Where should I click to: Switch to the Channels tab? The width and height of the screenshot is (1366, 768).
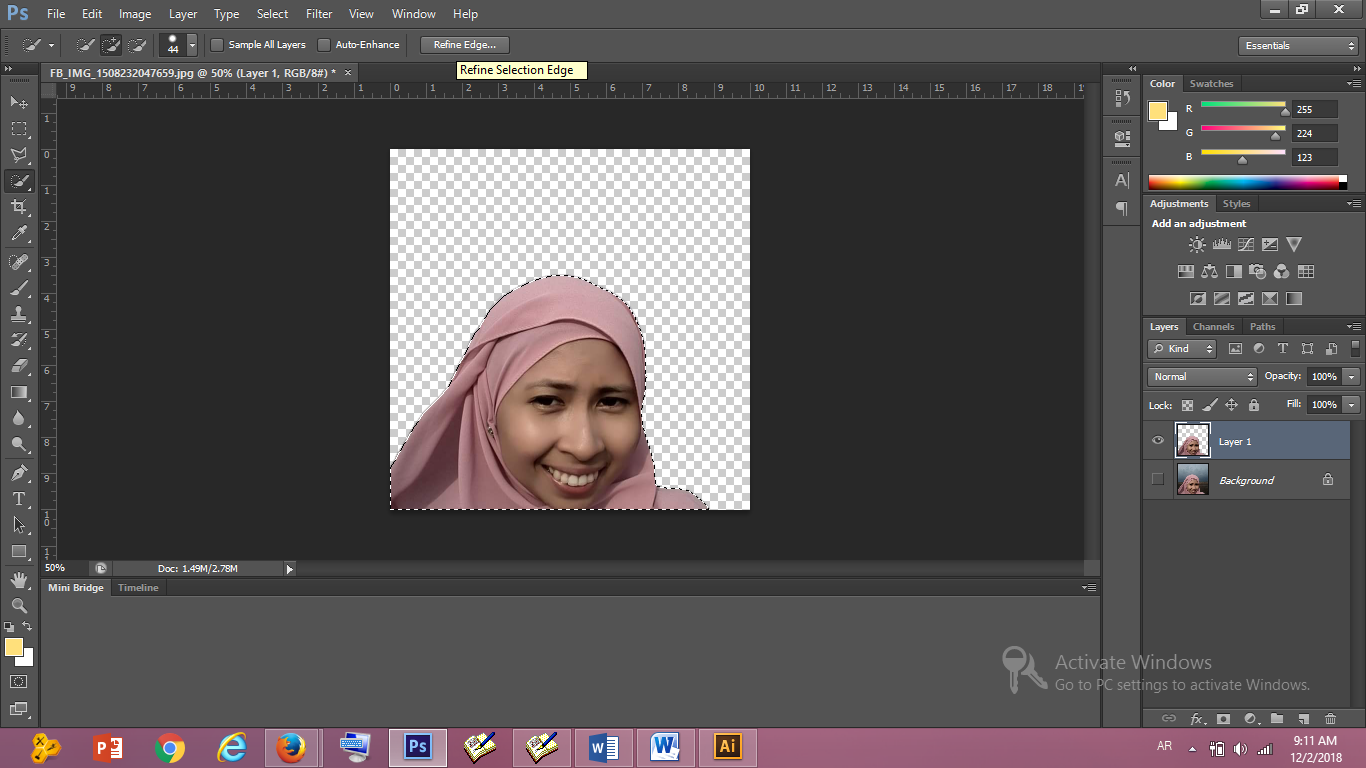coord(1213,326)
